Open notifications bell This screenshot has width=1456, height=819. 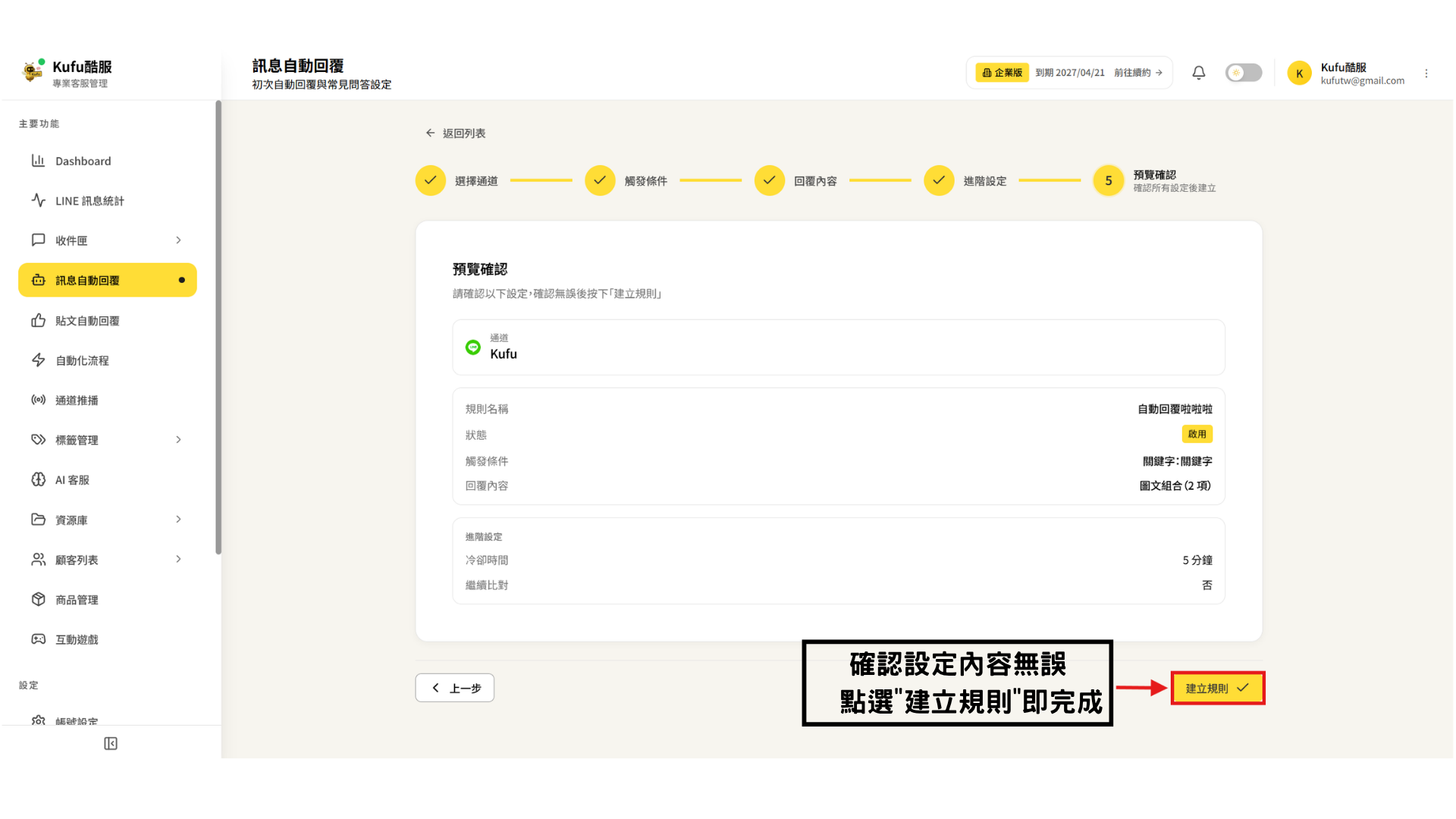(x=1198, y=73)
